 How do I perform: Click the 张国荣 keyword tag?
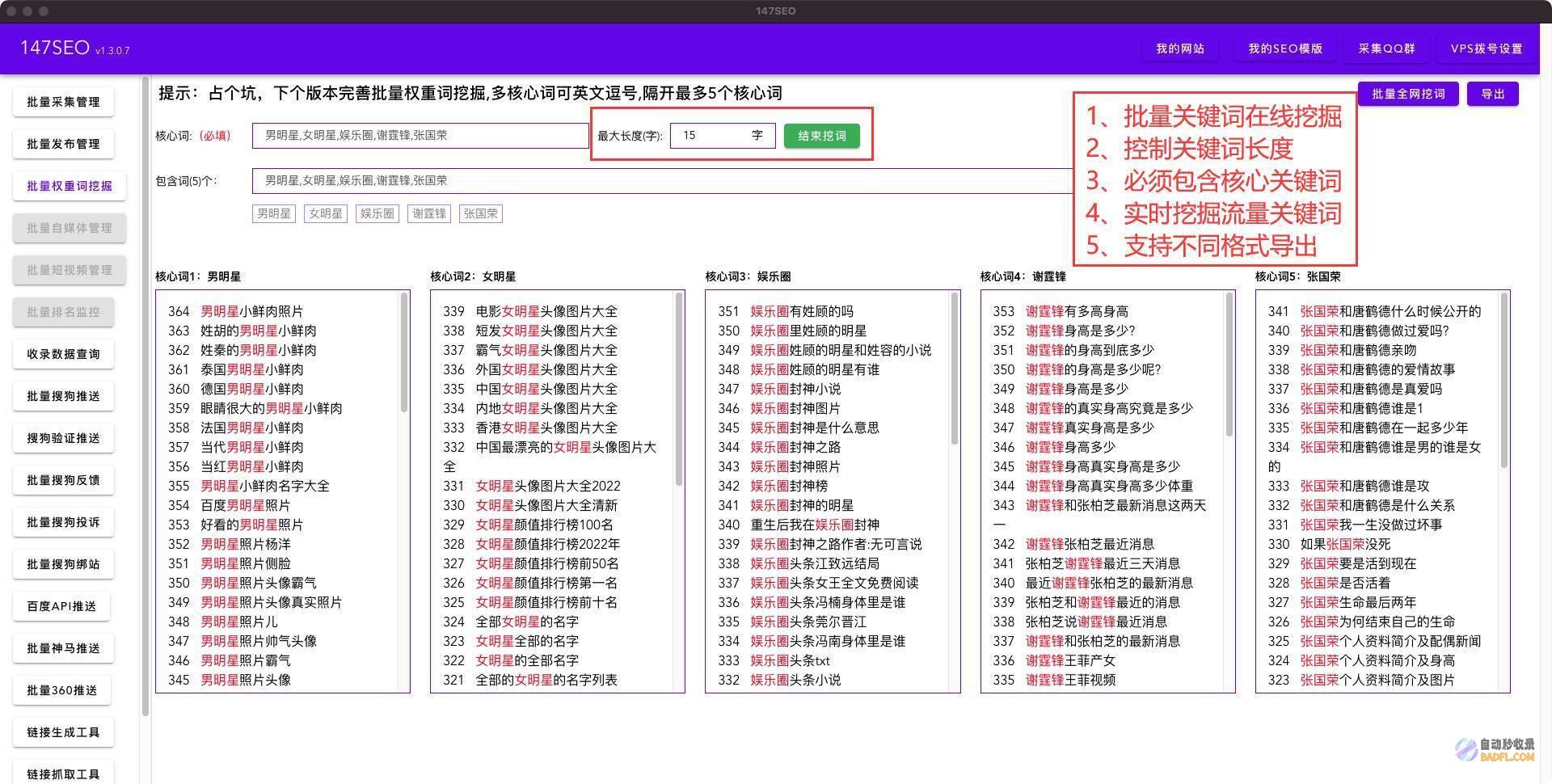480,213
